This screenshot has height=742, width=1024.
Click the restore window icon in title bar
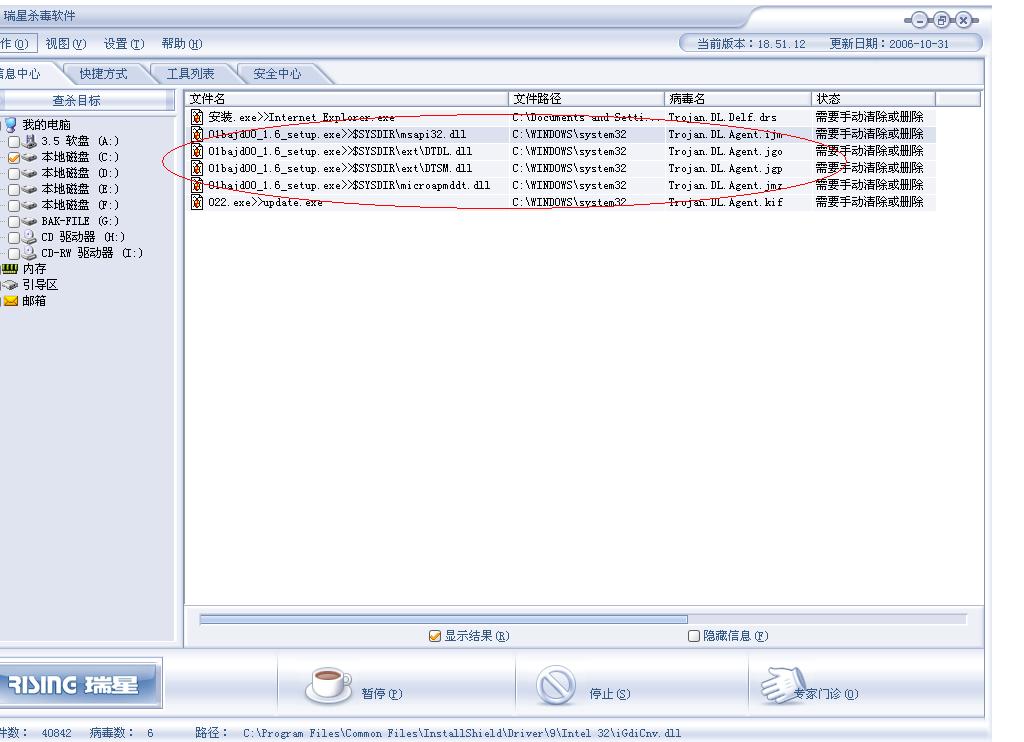pyautogui.click(x=941, y=20)
